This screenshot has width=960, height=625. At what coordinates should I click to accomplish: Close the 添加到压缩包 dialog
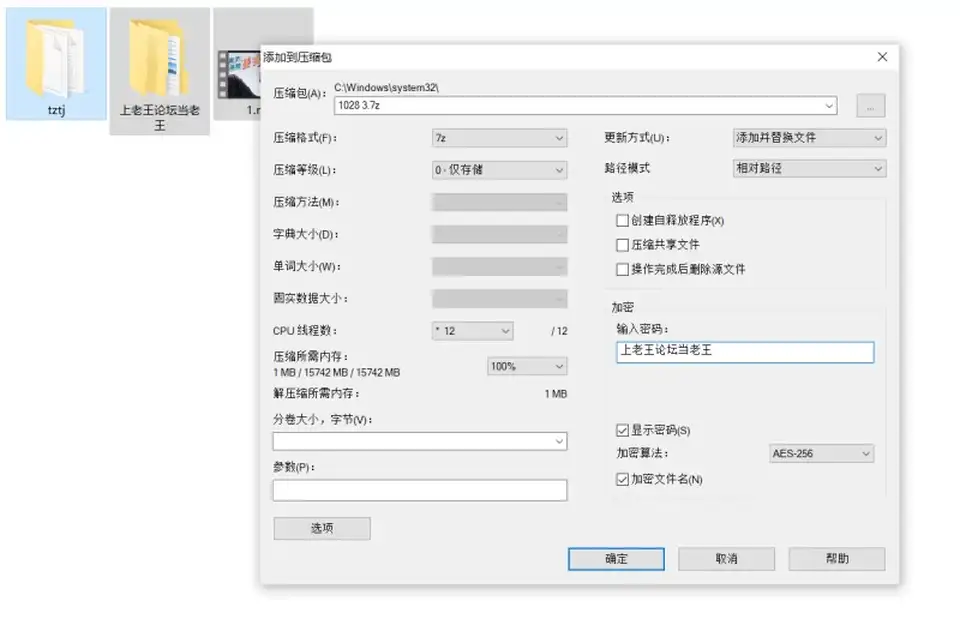(x=882, y=57)
